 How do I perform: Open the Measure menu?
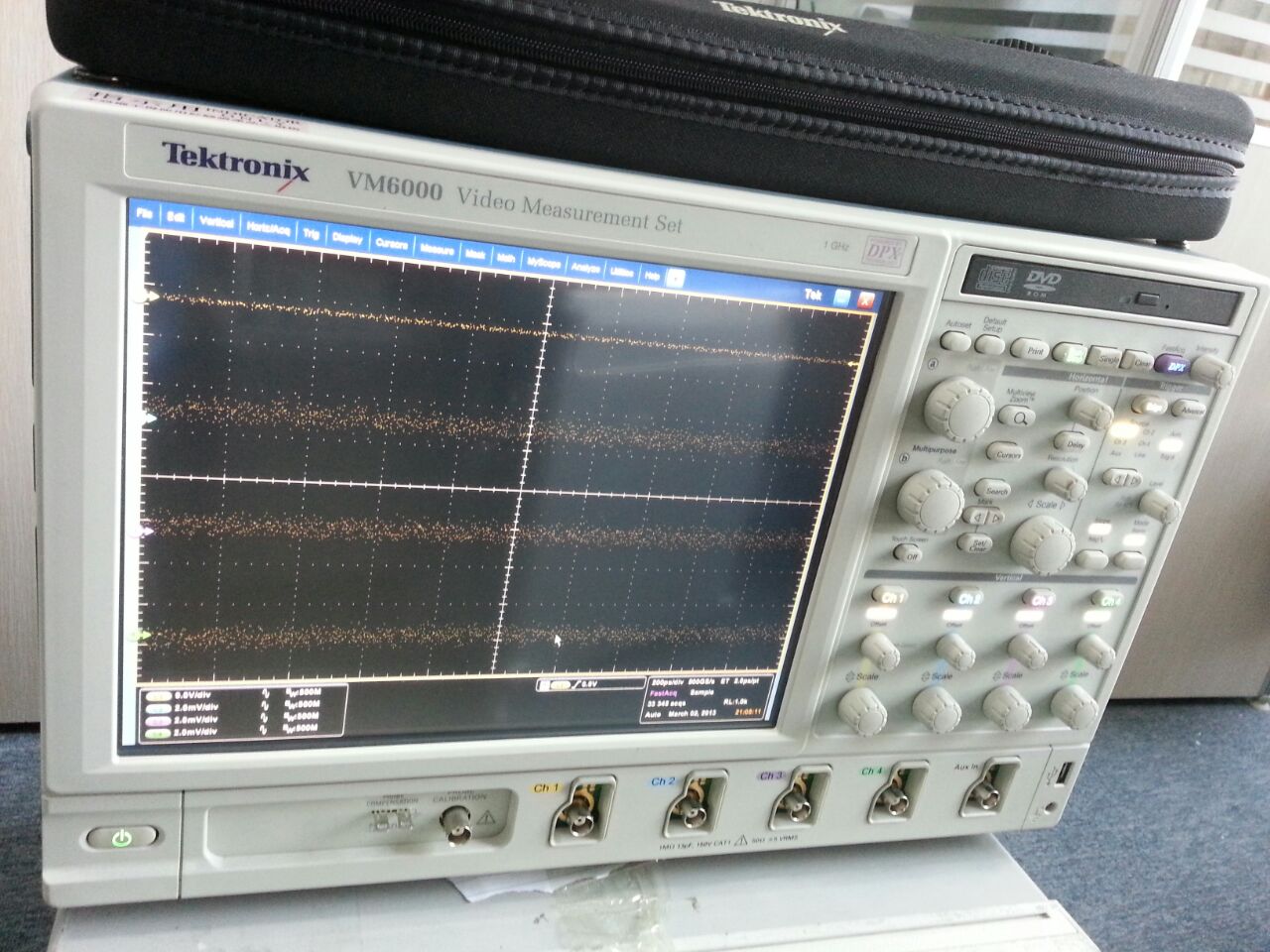click(x=437, y=248)
